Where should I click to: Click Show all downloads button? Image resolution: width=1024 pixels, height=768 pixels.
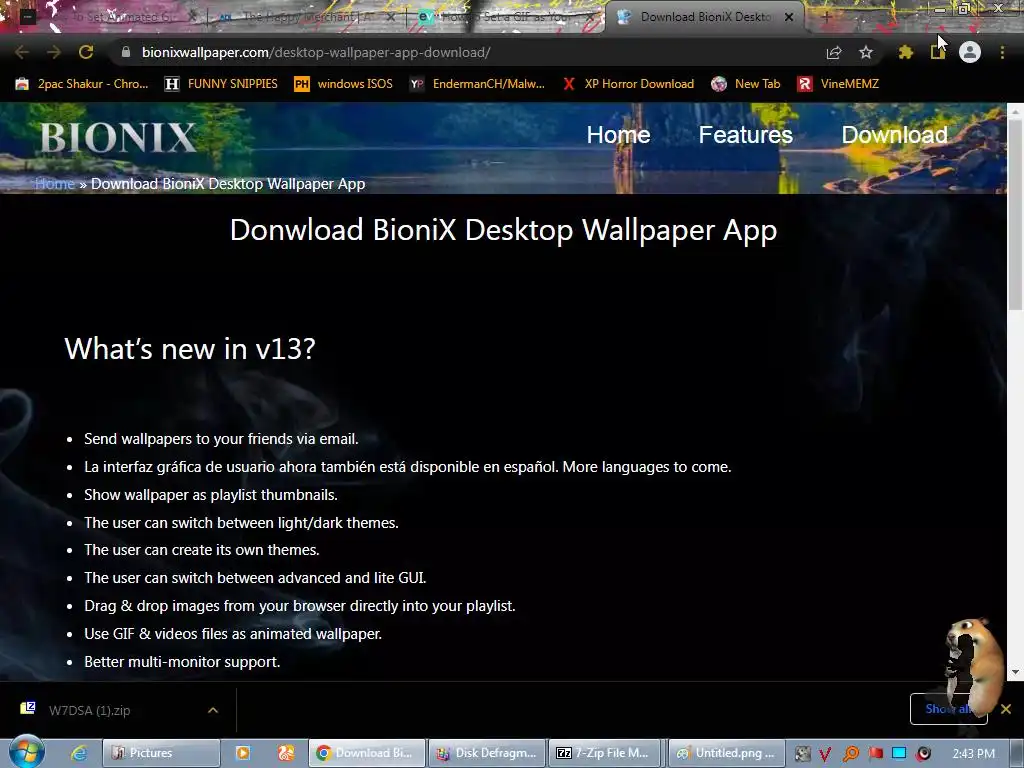click(948, 709)
